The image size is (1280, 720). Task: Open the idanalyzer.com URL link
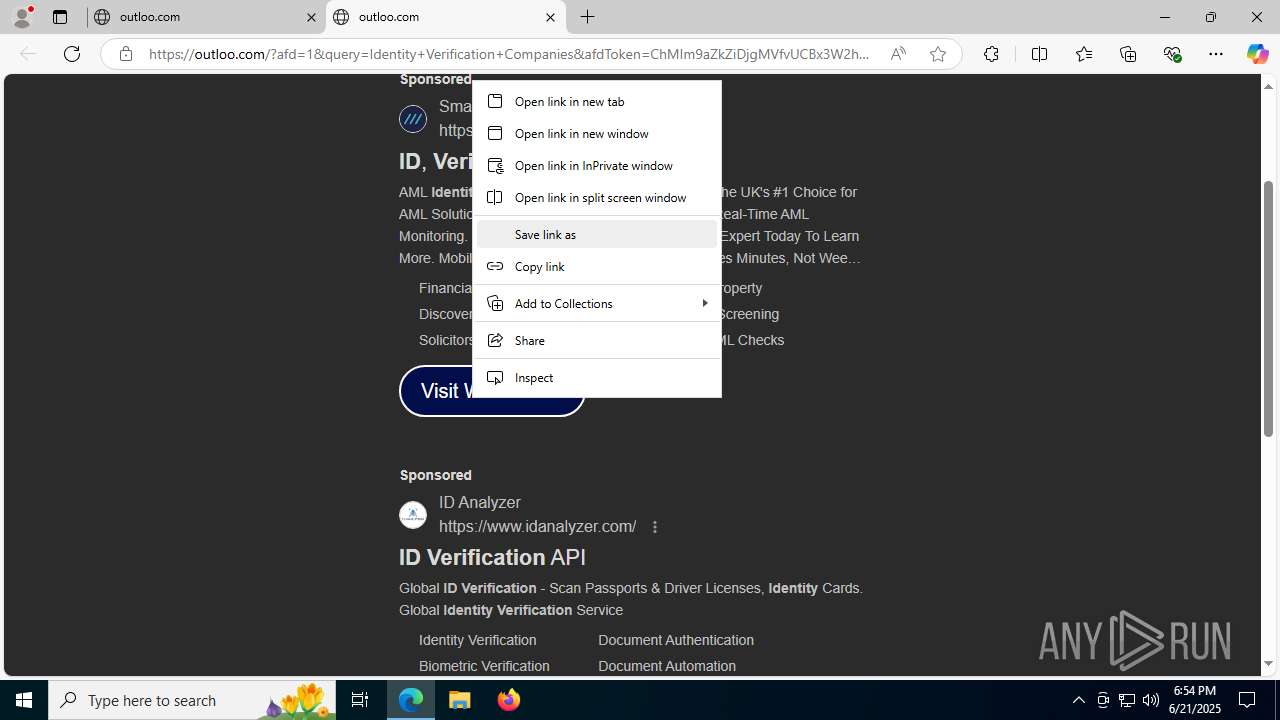537,526
